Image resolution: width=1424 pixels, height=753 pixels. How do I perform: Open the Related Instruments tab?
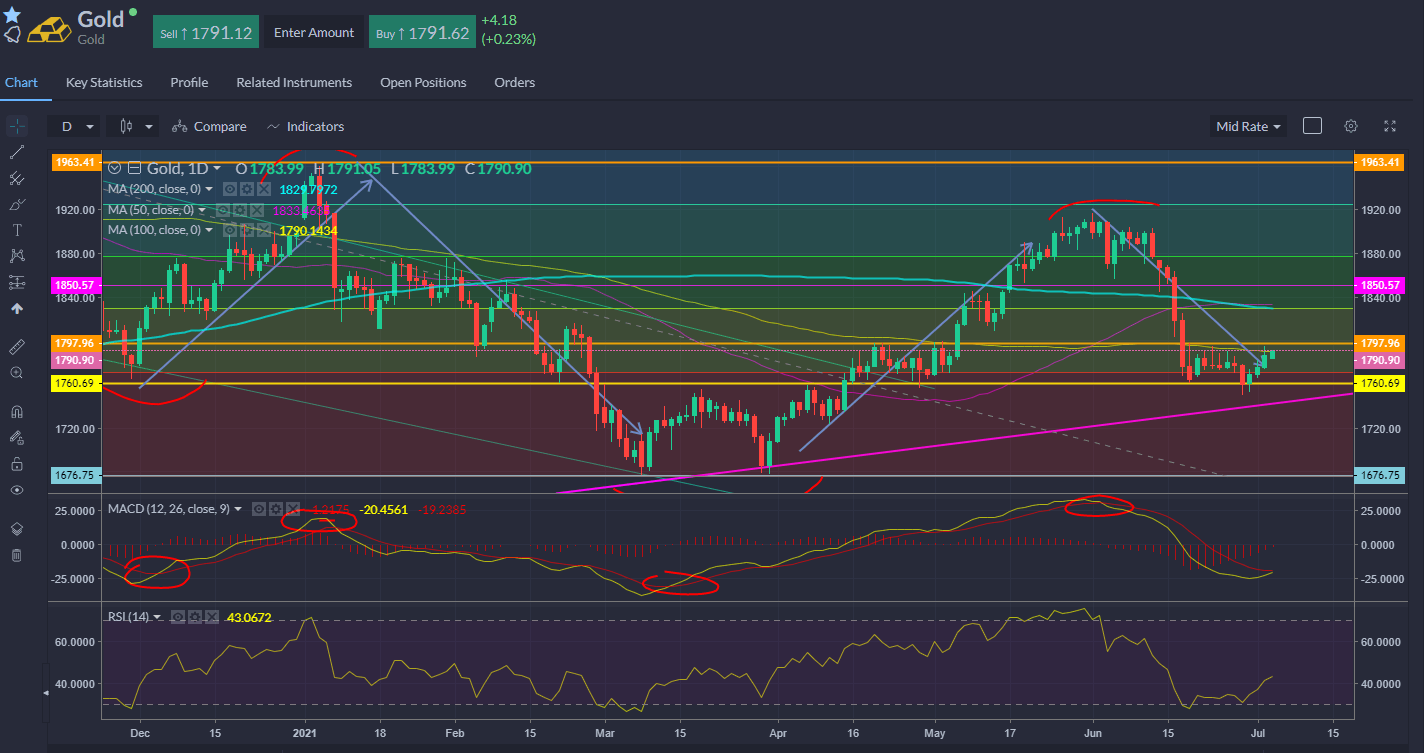point(294,83)
